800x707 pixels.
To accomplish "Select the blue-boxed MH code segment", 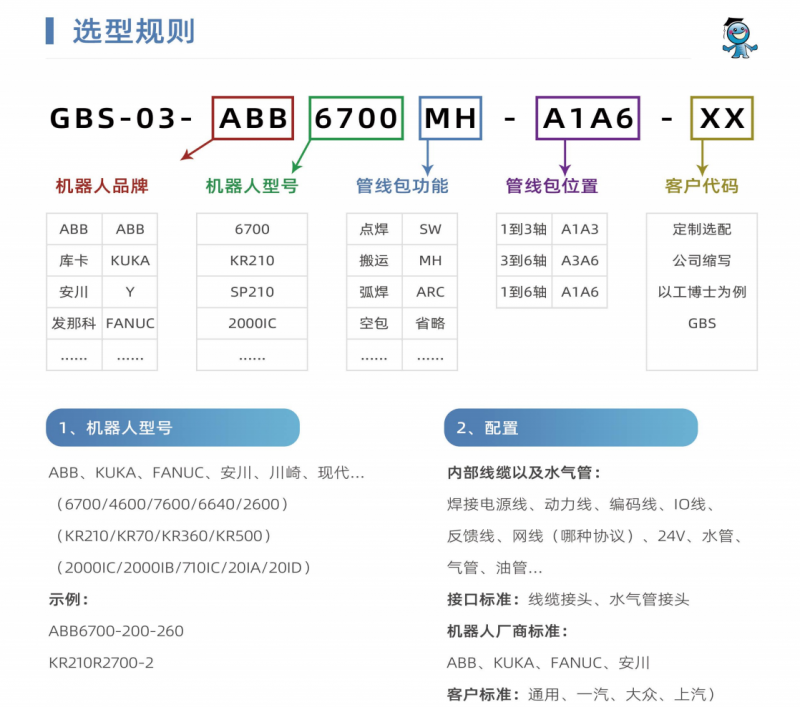I will point(451,118).
